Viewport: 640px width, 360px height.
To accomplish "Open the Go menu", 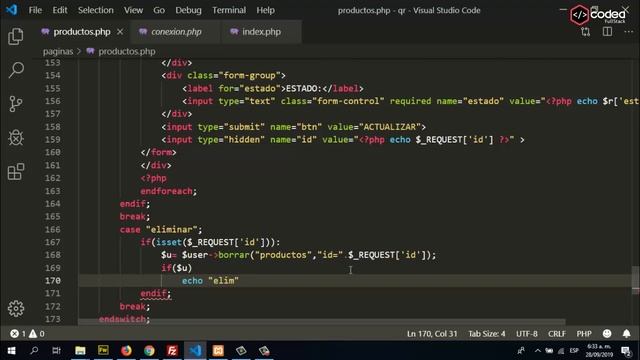I will [159, 10].
